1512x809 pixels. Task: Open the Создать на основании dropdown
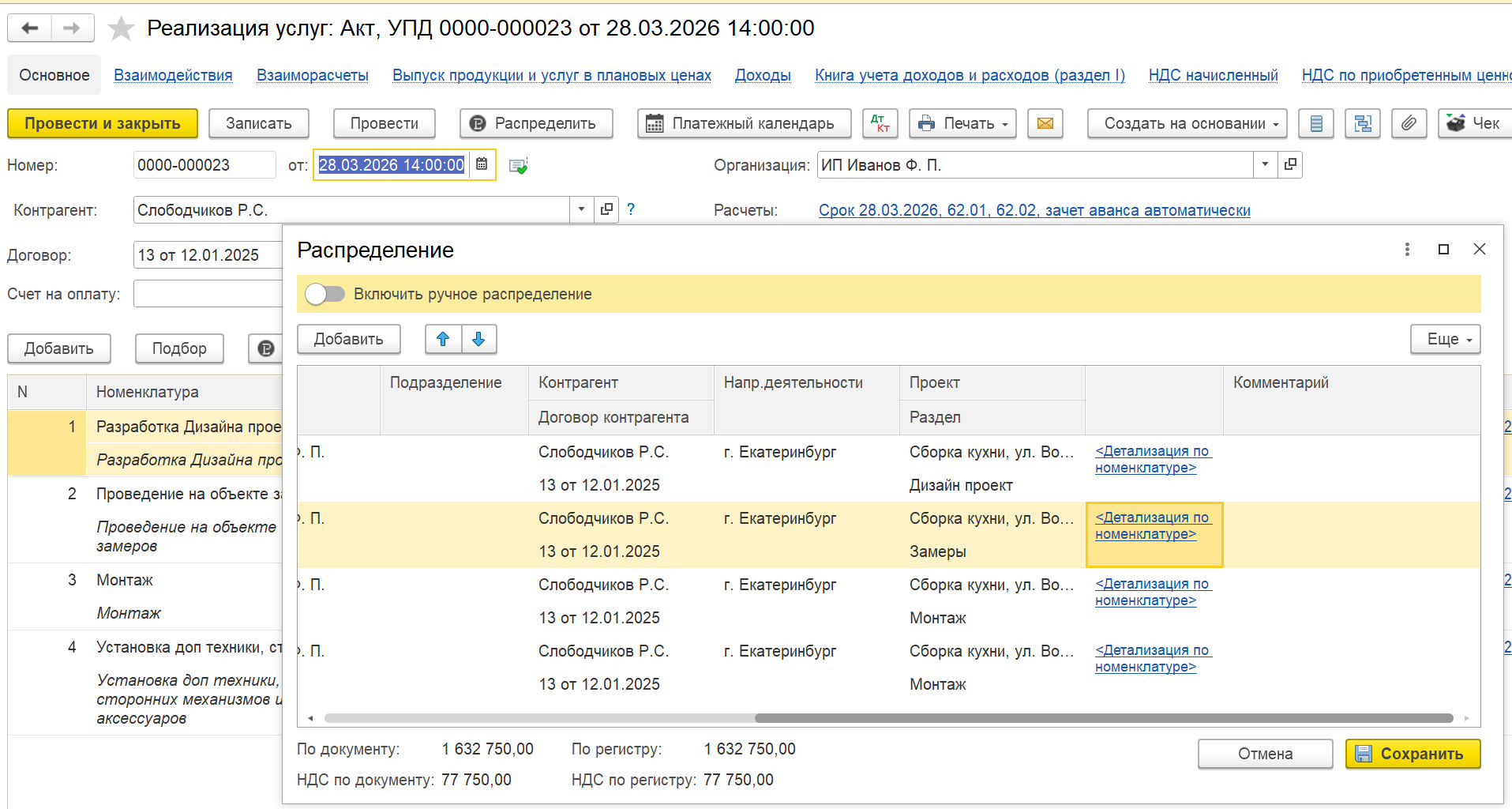(1187, 123)
